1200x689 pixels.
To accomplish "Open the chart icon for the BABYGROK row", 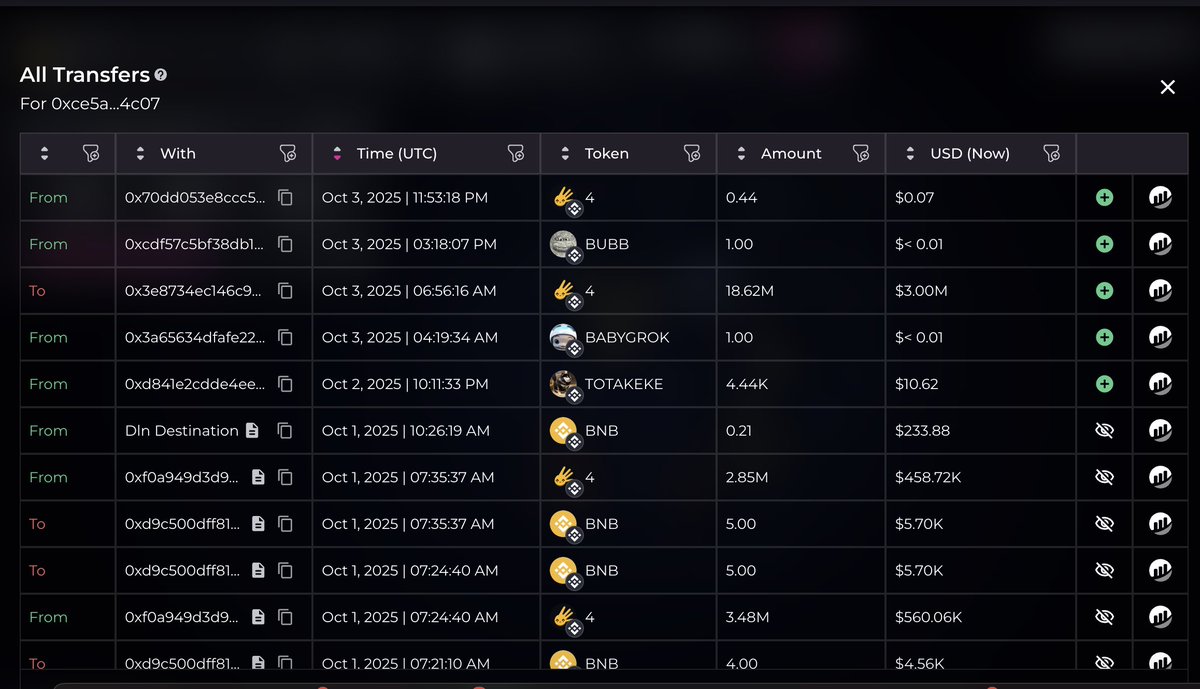I will pyautogui.click(x=1160, y=337).
